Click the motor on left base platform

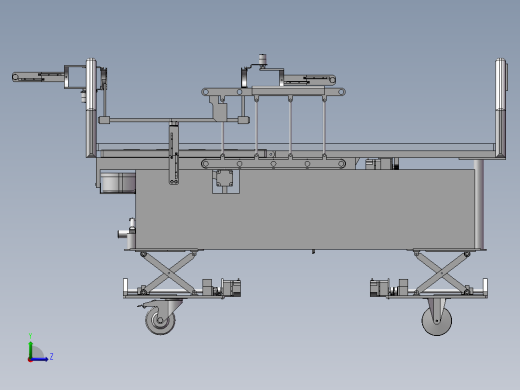point(231,288)
